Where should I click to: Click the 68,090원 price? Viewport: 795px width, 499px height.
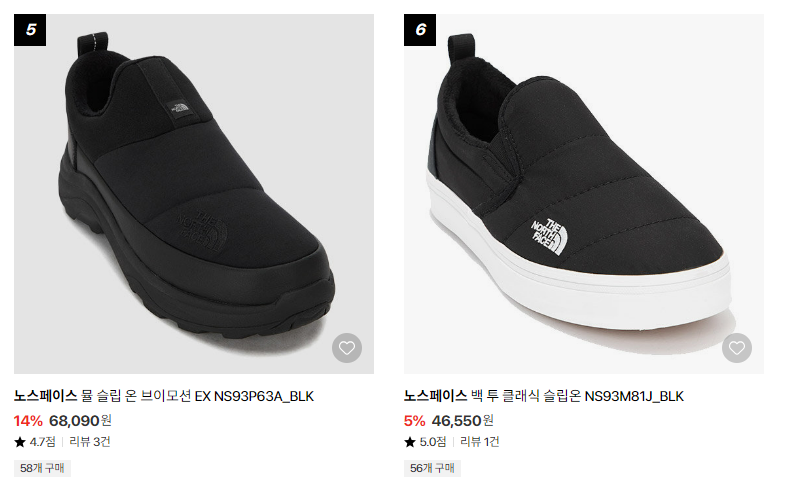(x=81, y=420)
